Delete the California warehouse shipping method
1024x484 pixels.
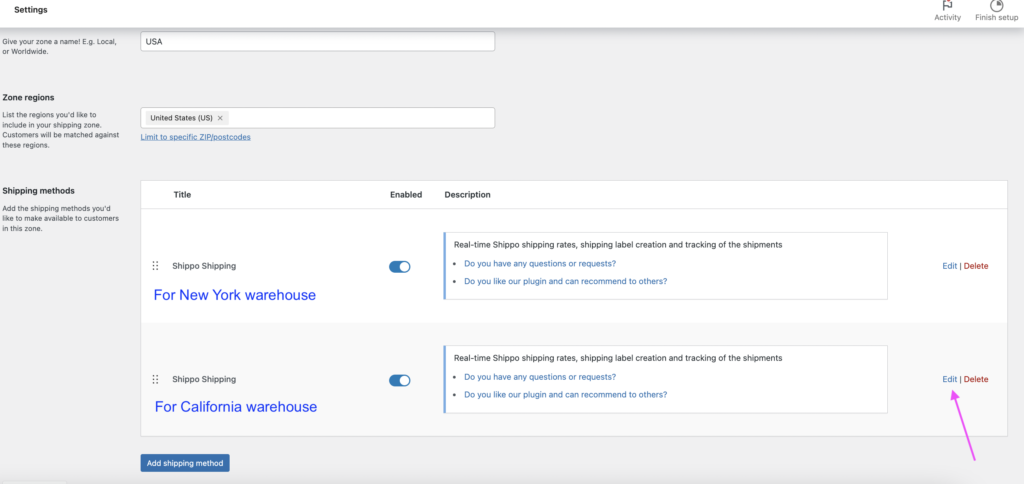(x=975, y=379)
